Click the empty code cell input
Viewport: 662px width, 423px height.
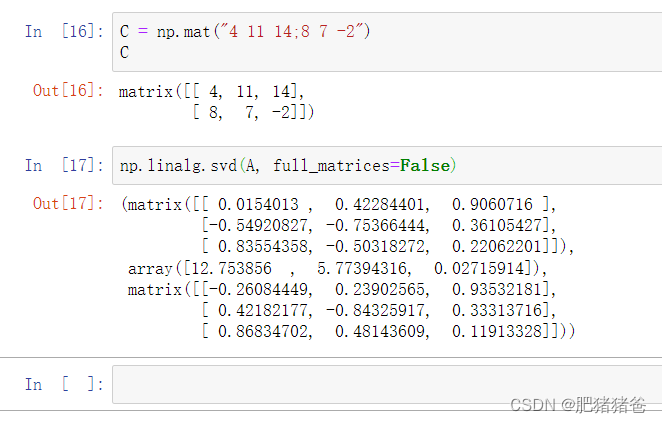(x=387, y=384)
